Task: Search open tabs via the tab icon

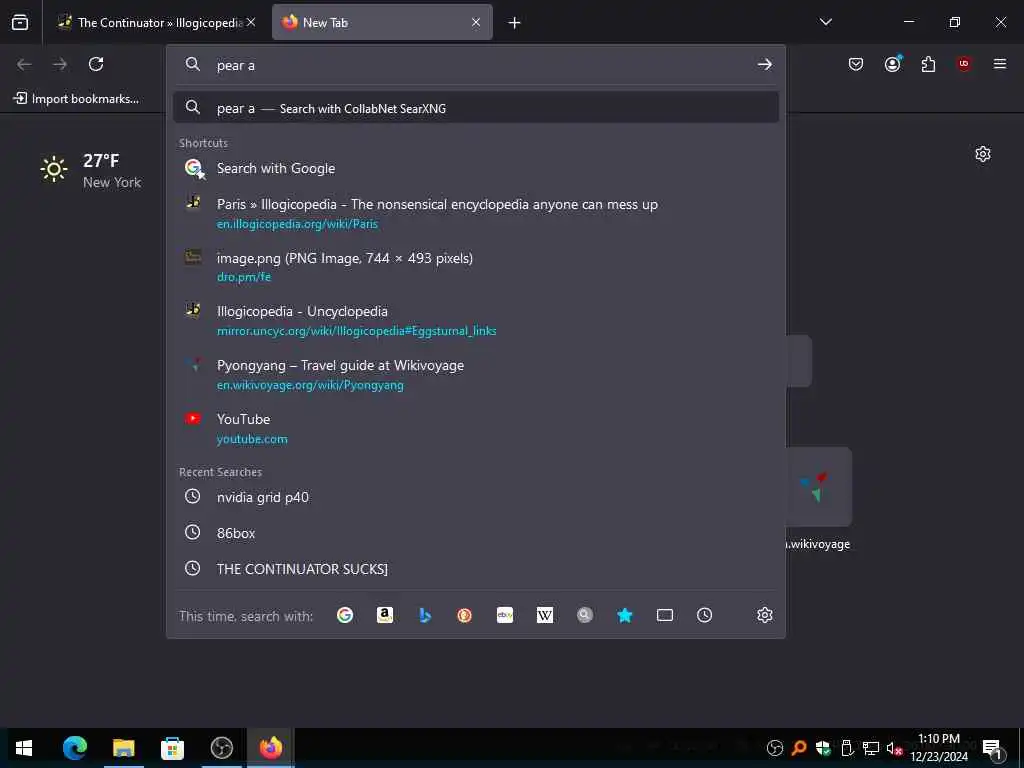Action: coord(665,615)
